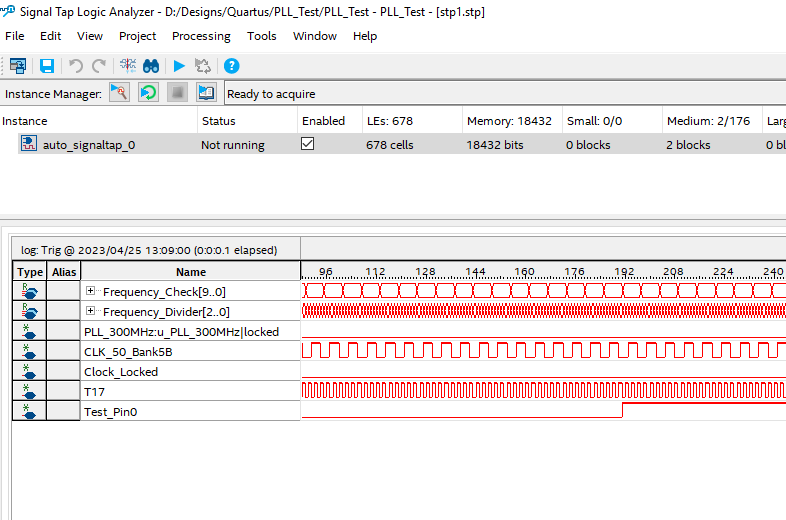Screen dimensions: 786x520
Task: Click the Type column header
Action: pyautogui.click(x=30, y=271)
